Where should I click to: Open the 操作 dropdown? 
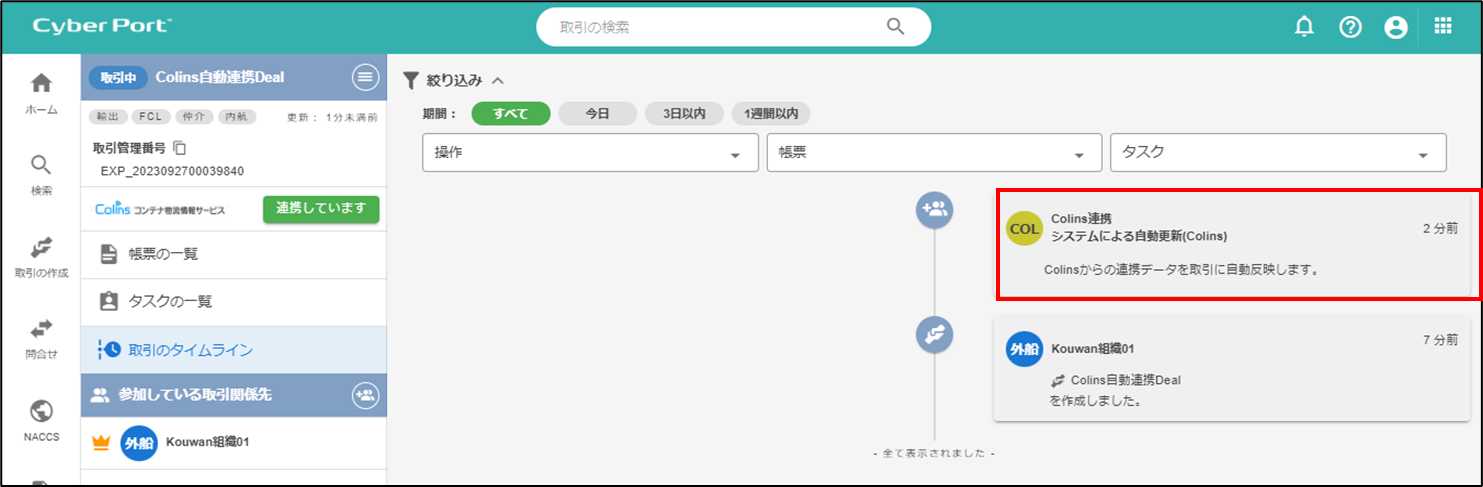(590, 153)
